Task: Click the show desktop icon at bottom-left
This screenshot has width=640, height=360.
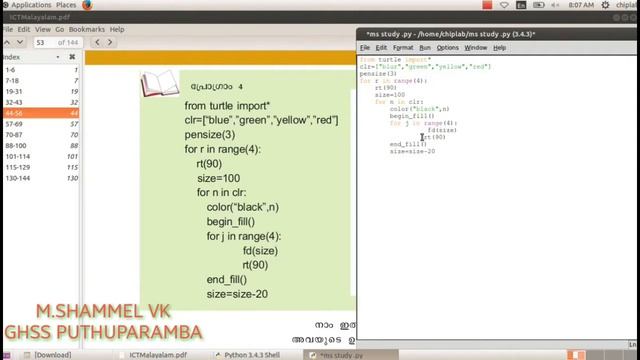Action: point(7,356)
